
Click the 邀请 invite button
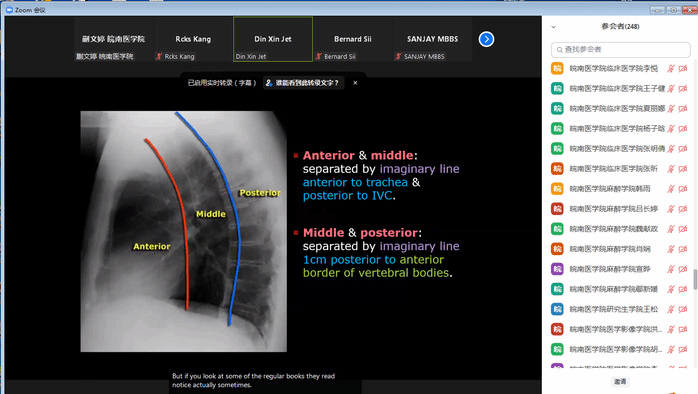620,382
